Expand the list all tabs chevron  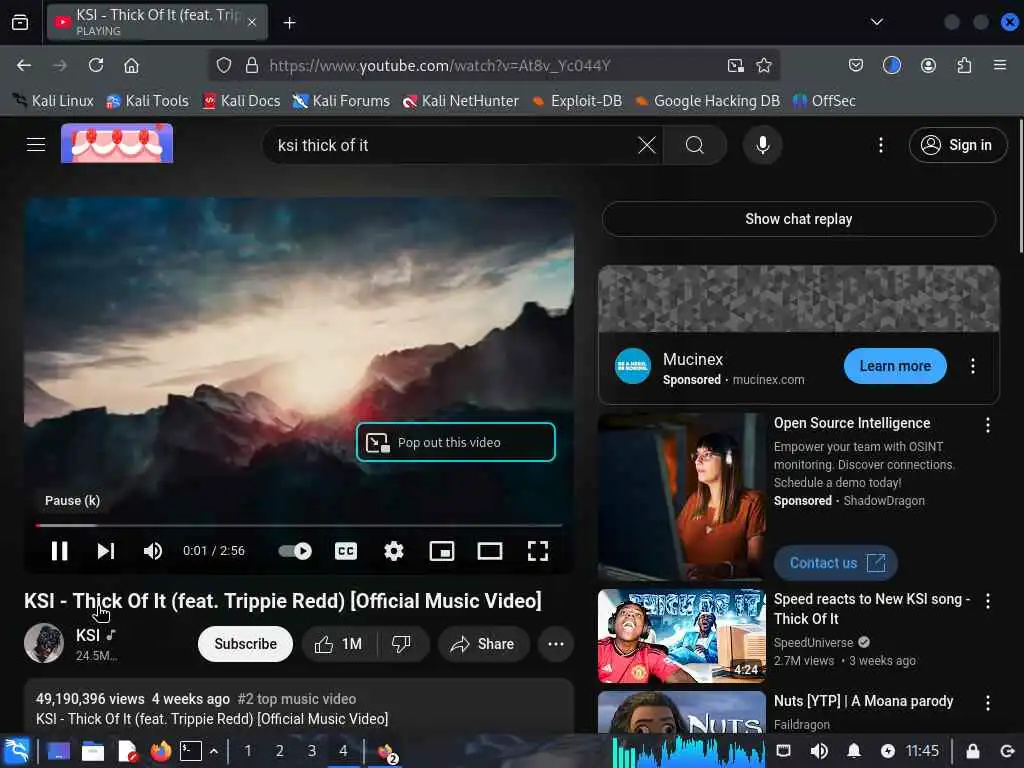[x=877, y=22]
